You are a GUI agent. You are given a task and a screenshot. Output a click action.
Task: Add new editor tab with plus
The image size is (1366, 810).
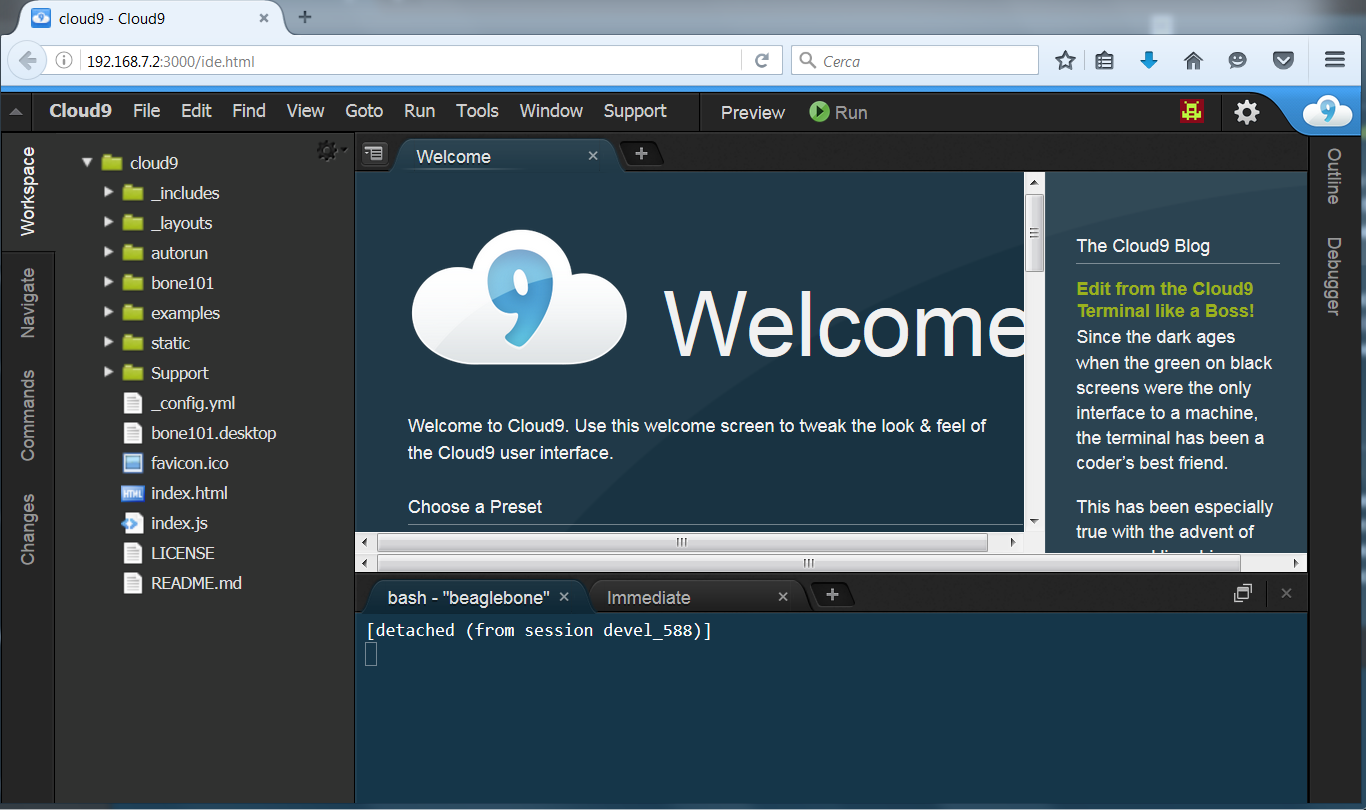pos(642,154)
